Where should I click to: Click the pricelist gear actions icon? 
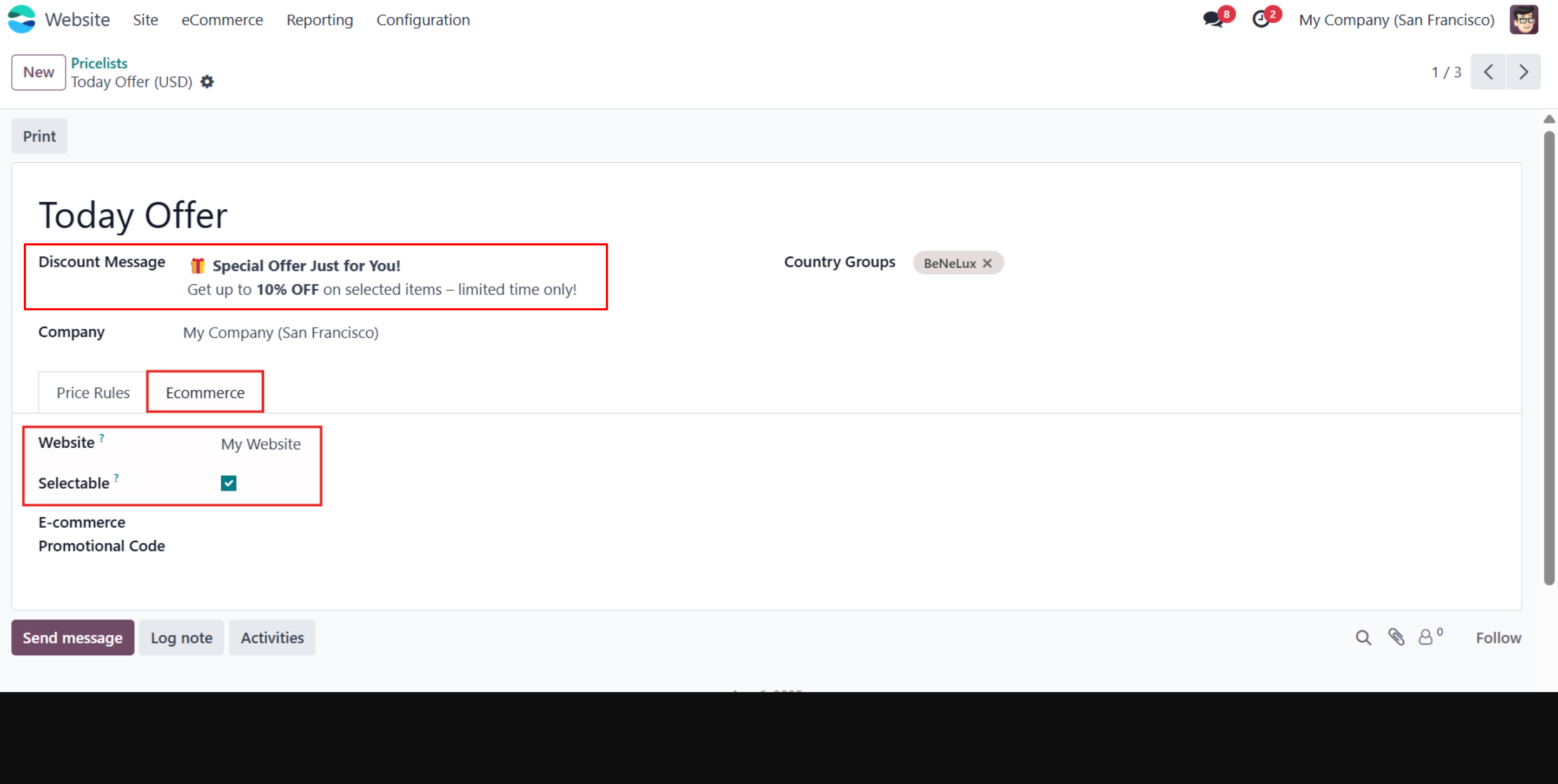(207, 82)
